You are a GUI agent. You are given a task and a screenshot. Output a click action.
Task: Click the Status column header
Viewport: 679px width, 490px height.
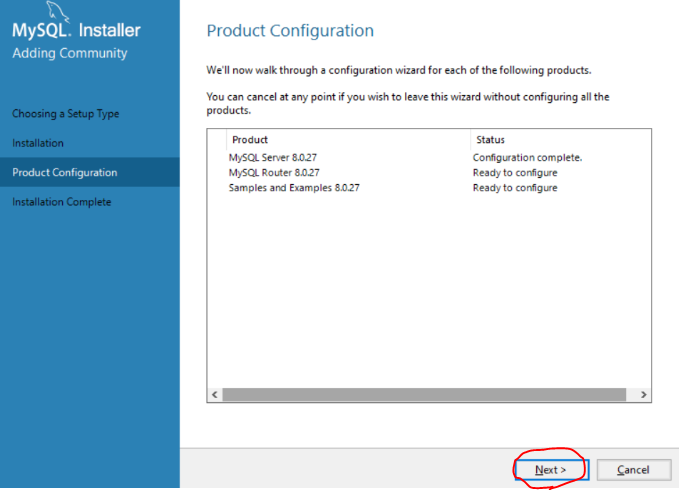[x=560, y=140]
